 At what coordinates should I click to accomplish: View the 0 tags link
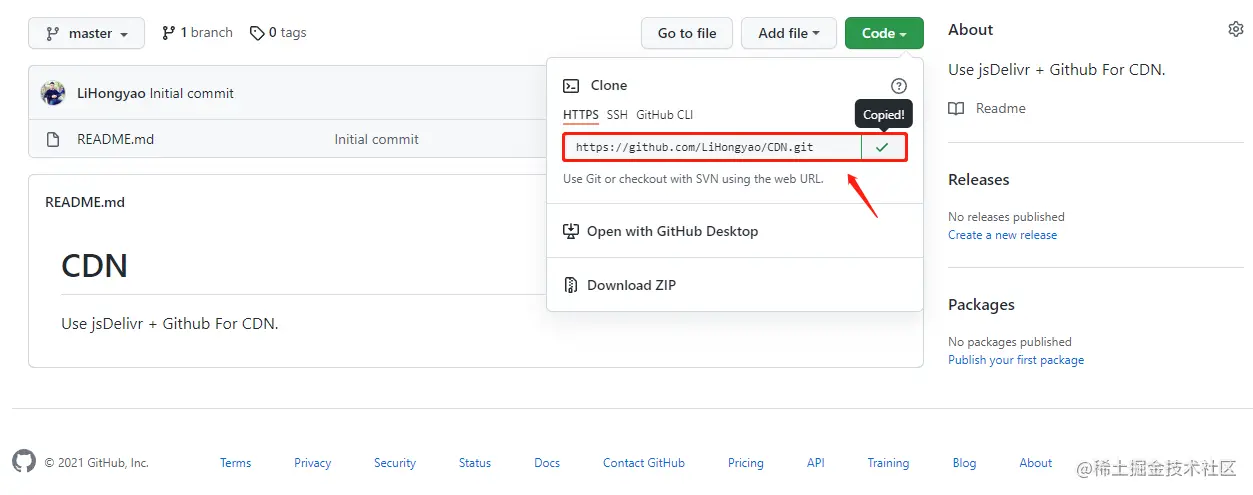coord(278,33)
